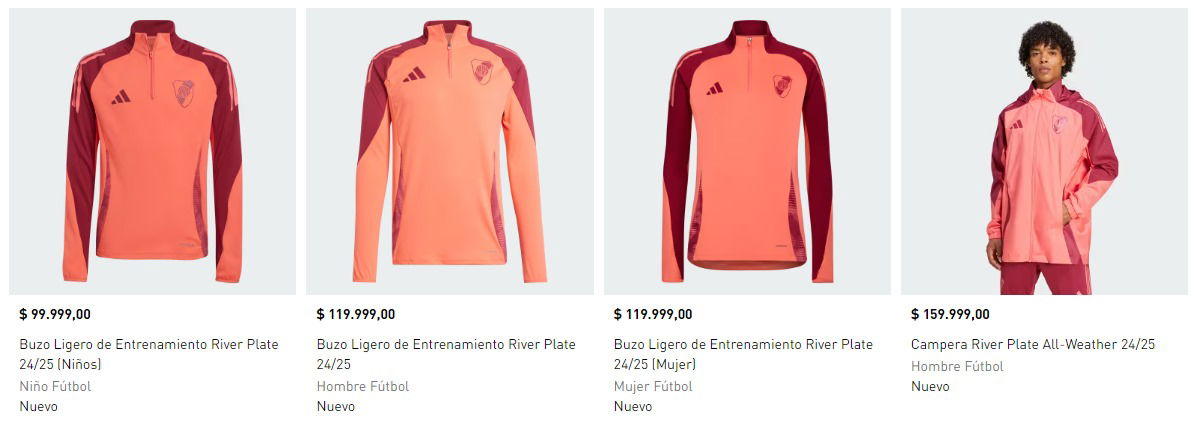Select the $ 99.999,00 price label

tap(55, 314)
